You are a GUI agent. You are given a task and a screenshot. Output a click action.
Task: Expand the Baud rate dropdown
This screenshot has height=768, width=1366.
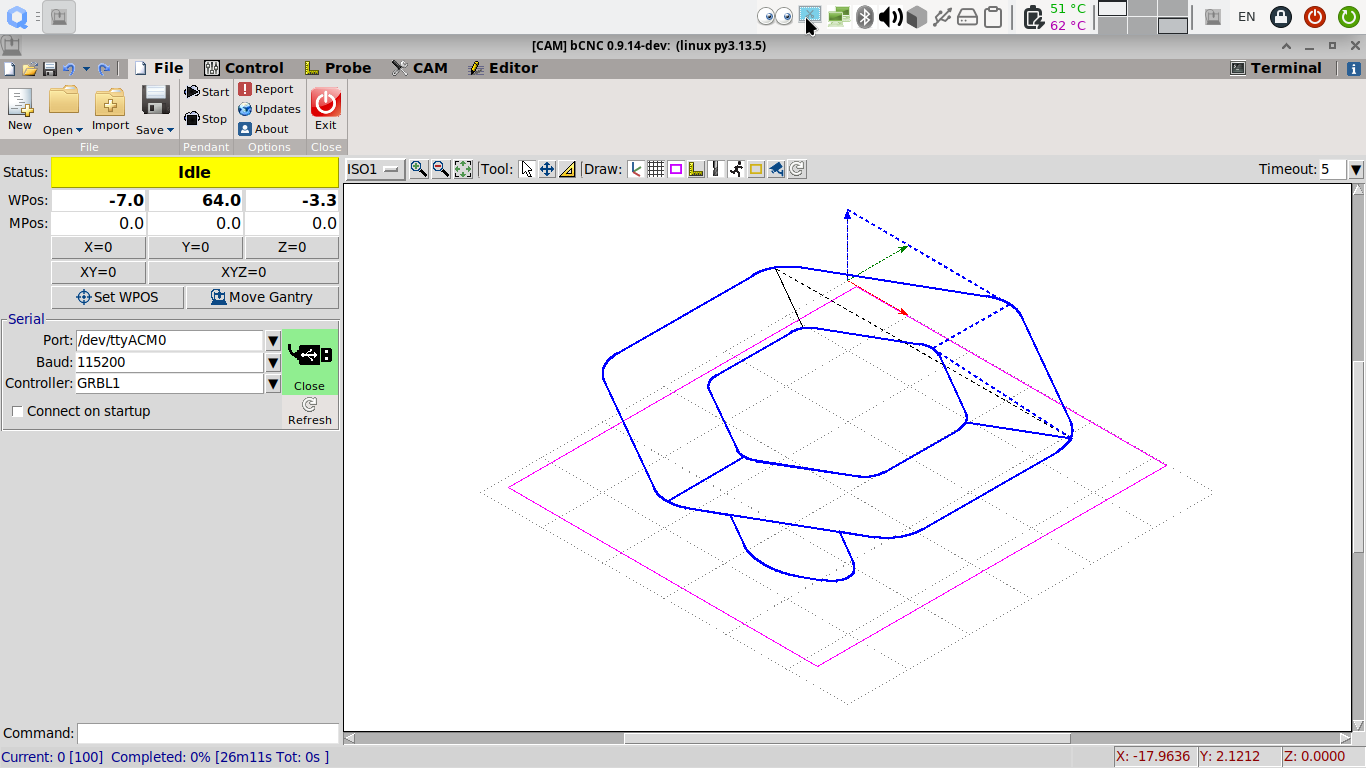click(273, 362)
